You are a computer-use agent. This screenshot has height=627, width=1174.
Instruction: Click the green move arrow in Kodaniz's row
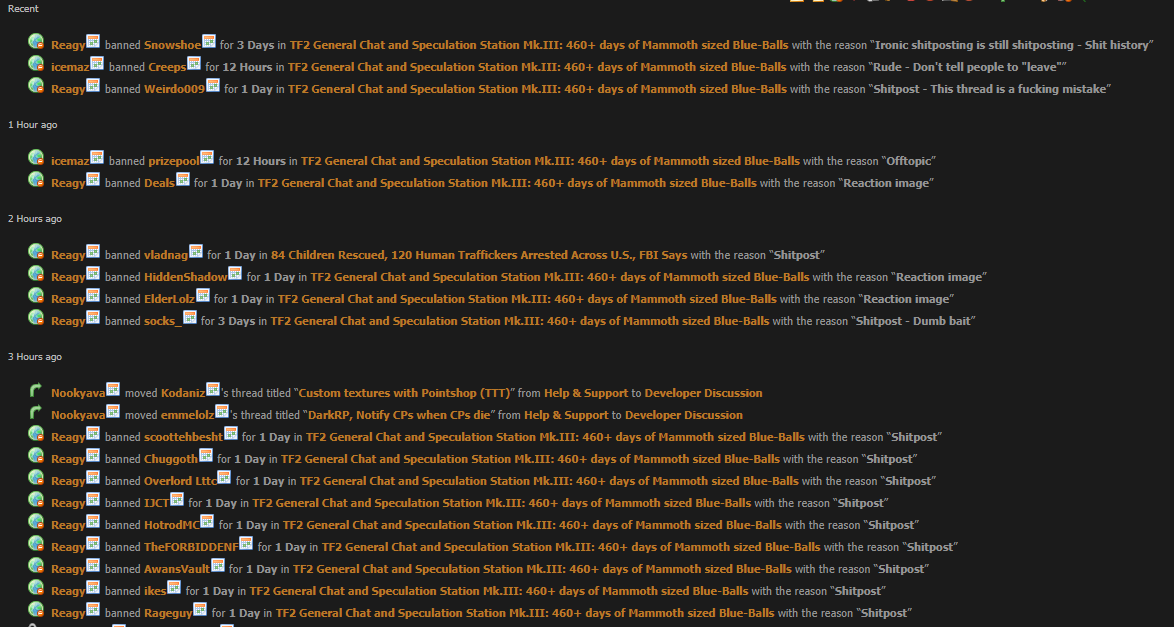coord(36,390)
